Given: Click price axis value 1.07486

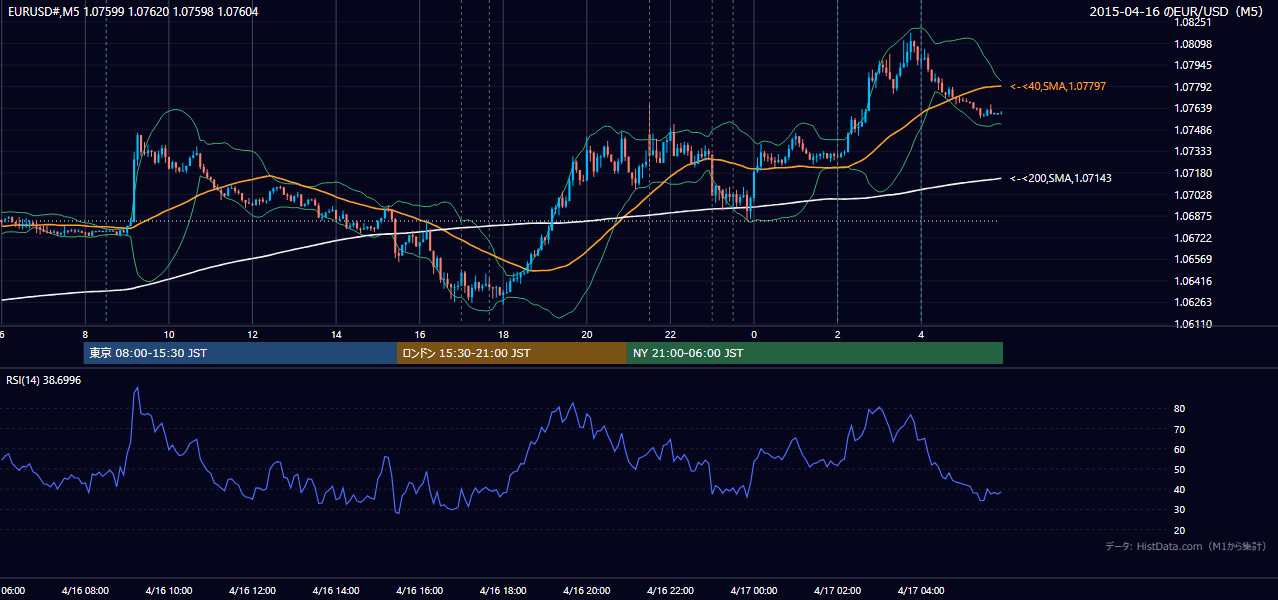Looking at the screenshot, I should (x=1194, y=131).
